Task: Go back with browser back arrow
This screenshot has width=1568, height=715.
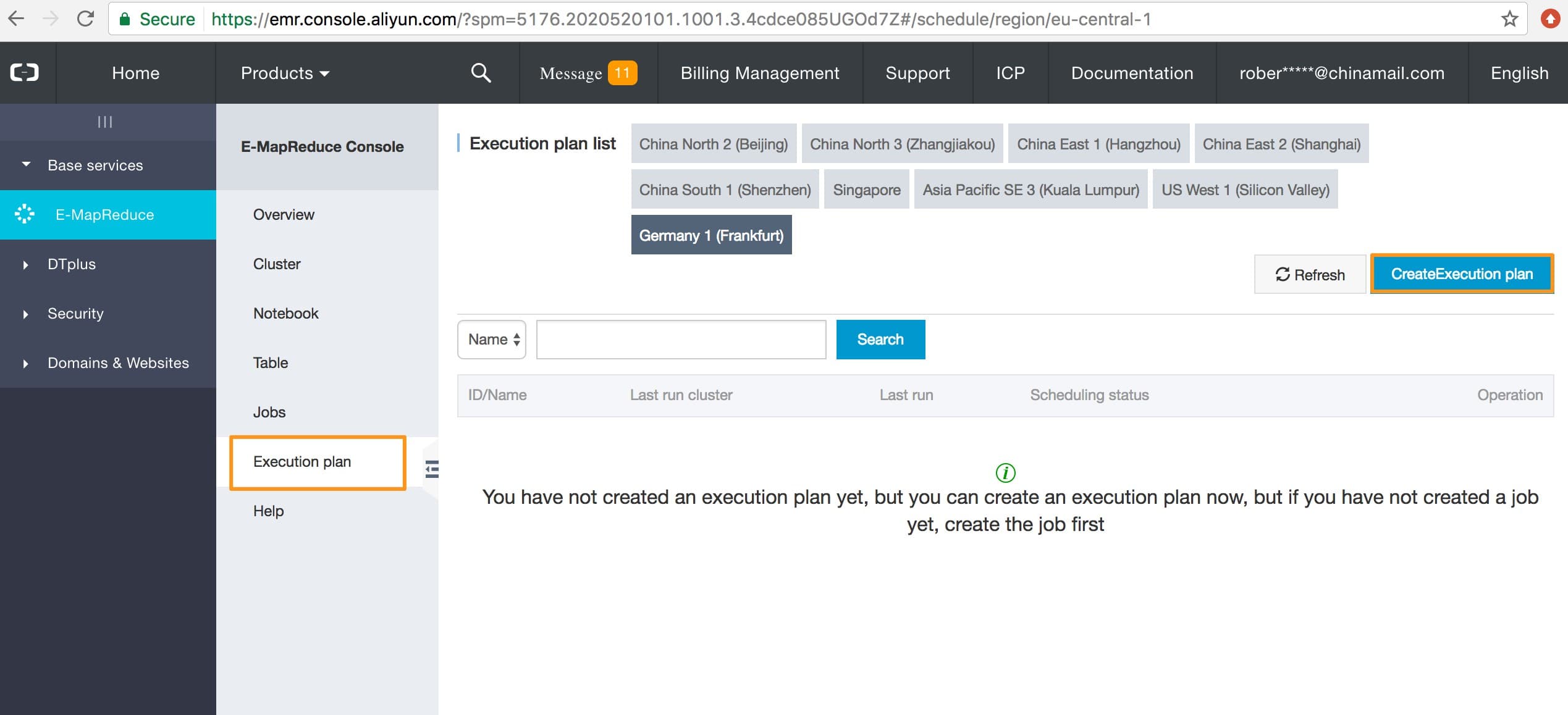Action: click(x=17, y=19)
